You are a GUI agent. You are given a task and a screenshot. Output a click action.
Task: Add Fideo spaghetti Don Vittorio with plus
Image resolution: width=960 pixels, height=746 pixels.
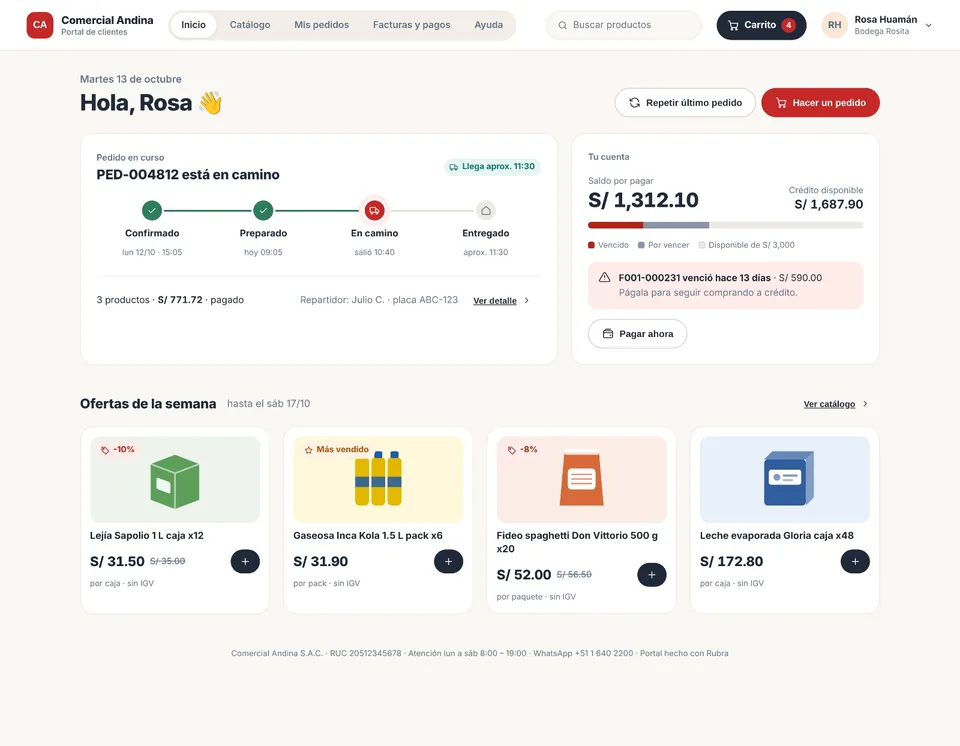[651, 575]
